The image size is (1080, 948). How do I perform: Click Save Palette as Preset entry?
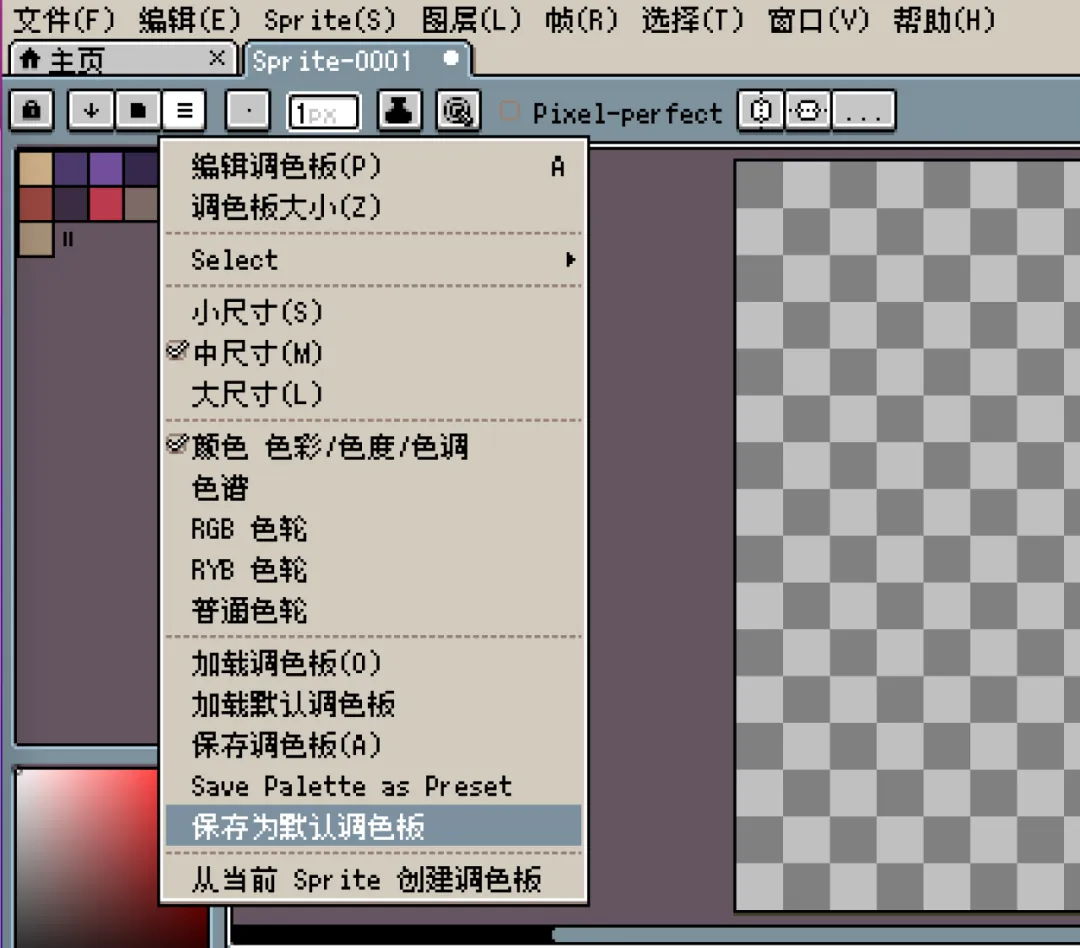tap(373, 785)
